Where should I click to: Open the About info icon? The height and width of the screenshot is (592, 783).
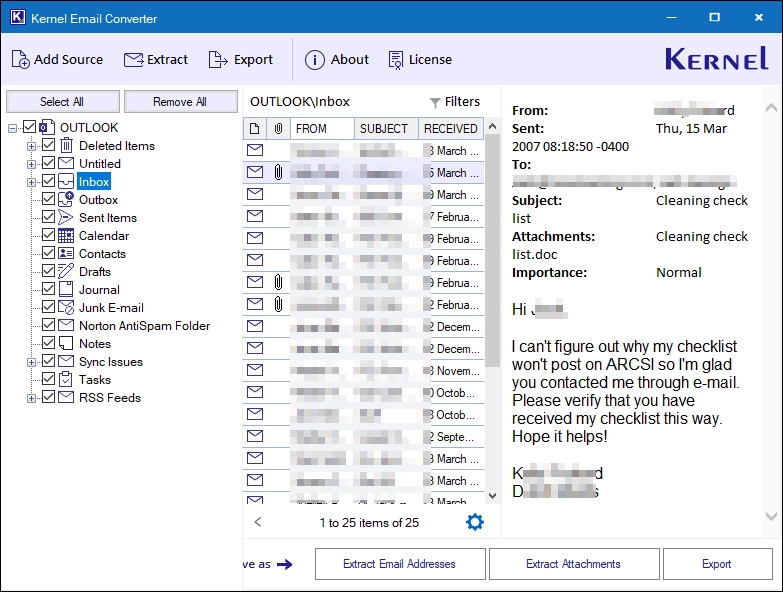pos(315,60)
